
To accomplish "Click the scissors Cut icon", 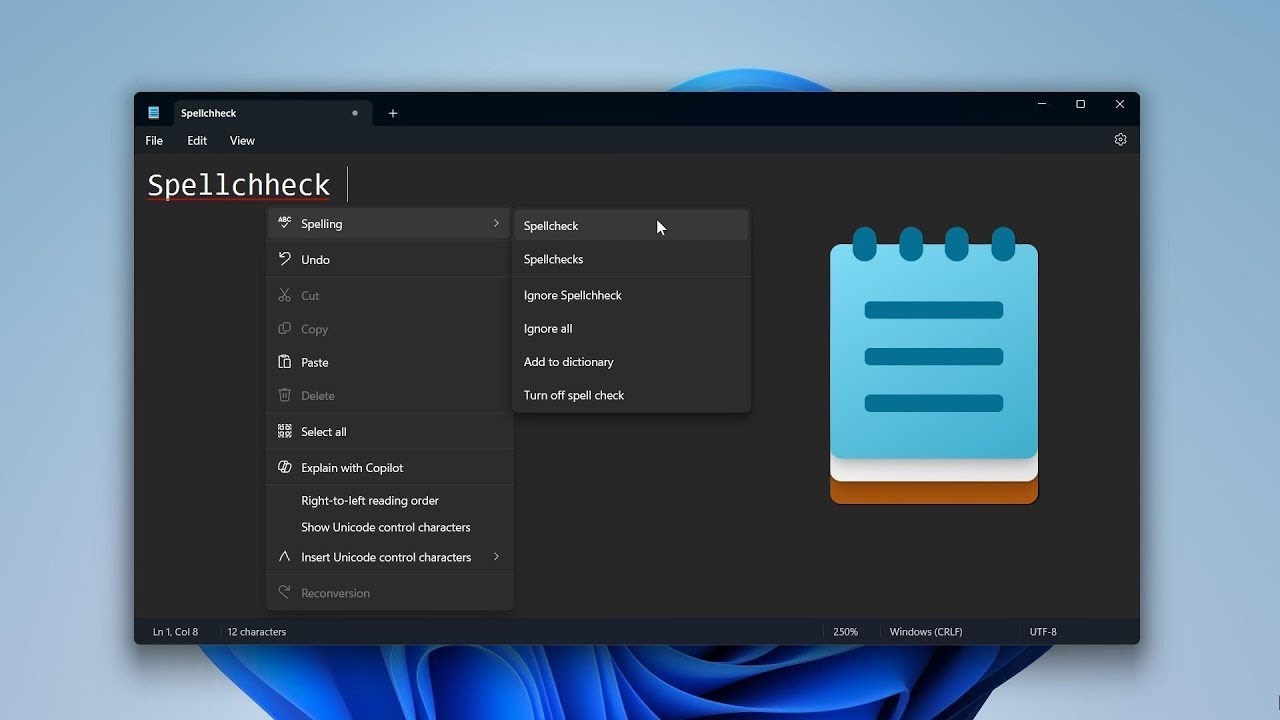I will click(x=285, y=295).
